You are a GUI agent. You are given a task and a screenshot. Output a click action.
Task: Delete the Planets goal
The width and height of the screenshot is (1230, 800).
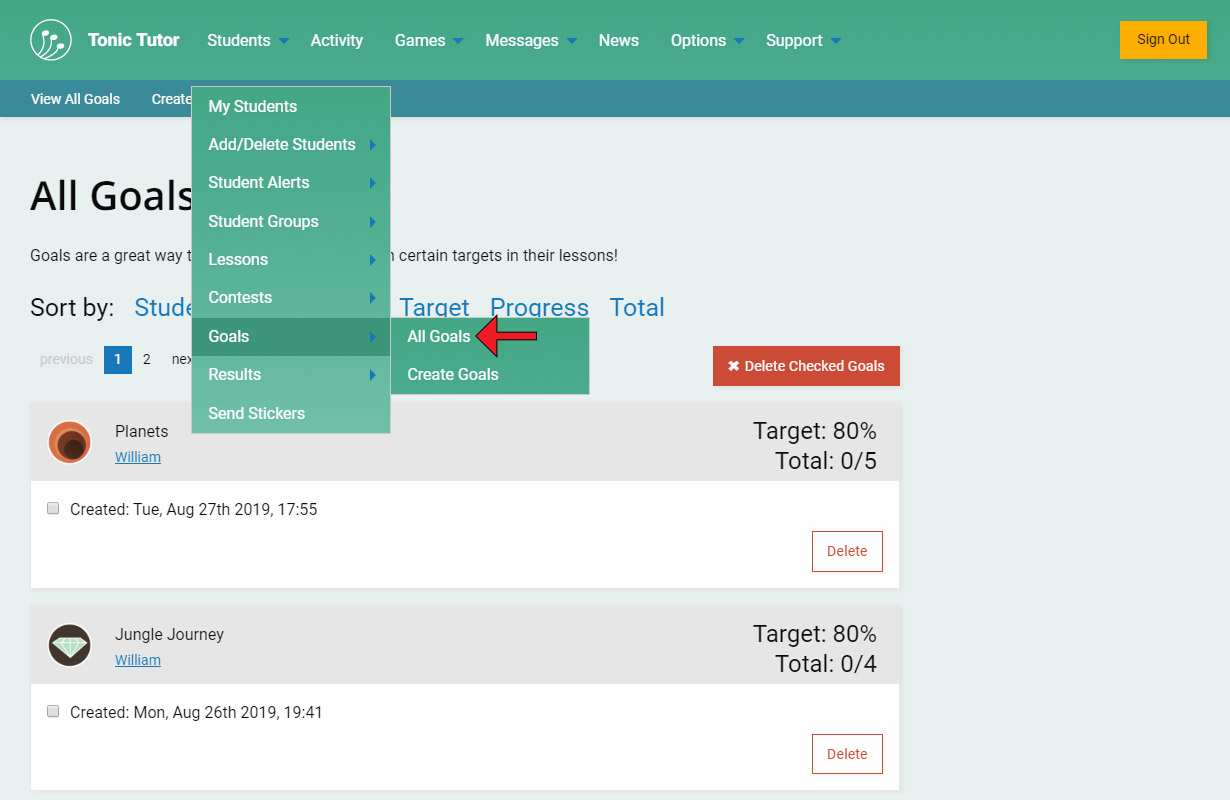pos(847,552)
